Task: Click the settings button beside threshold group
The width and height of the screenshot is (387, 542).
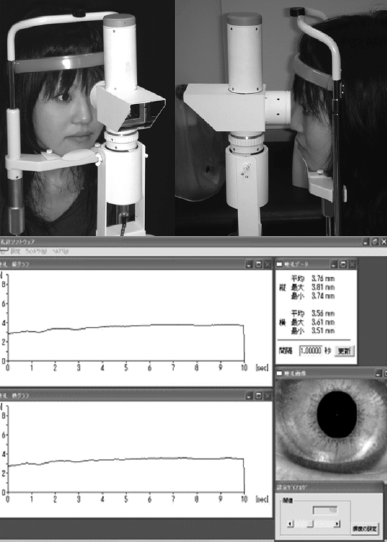Action: point(365,529)
